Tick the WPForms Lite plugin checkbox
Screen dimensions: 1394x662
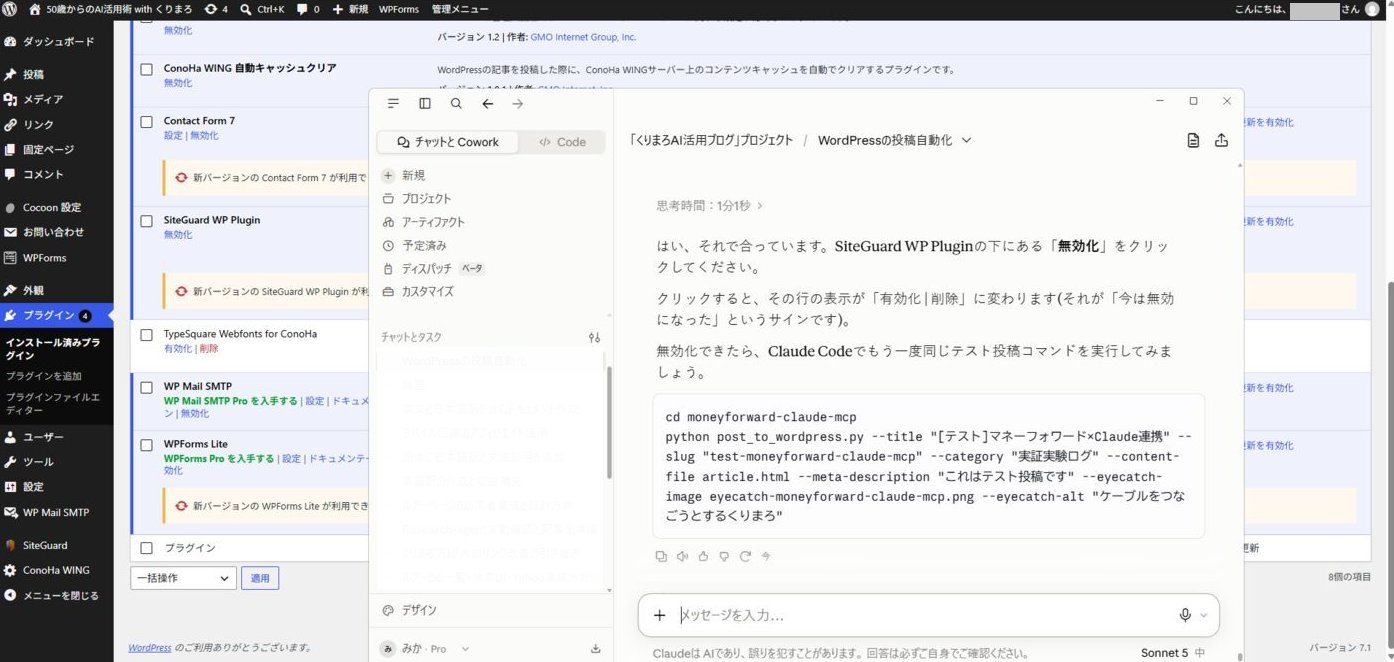click(146, 444)
